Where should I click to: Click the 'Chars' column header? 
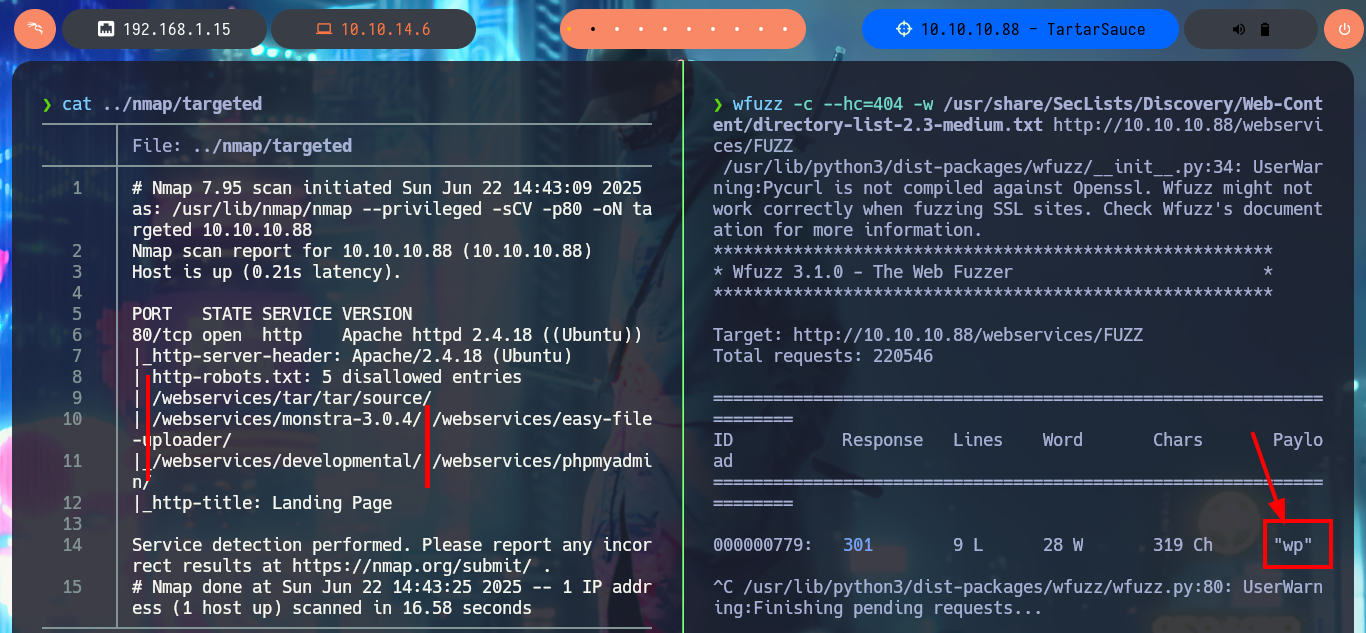[1178, 440]
